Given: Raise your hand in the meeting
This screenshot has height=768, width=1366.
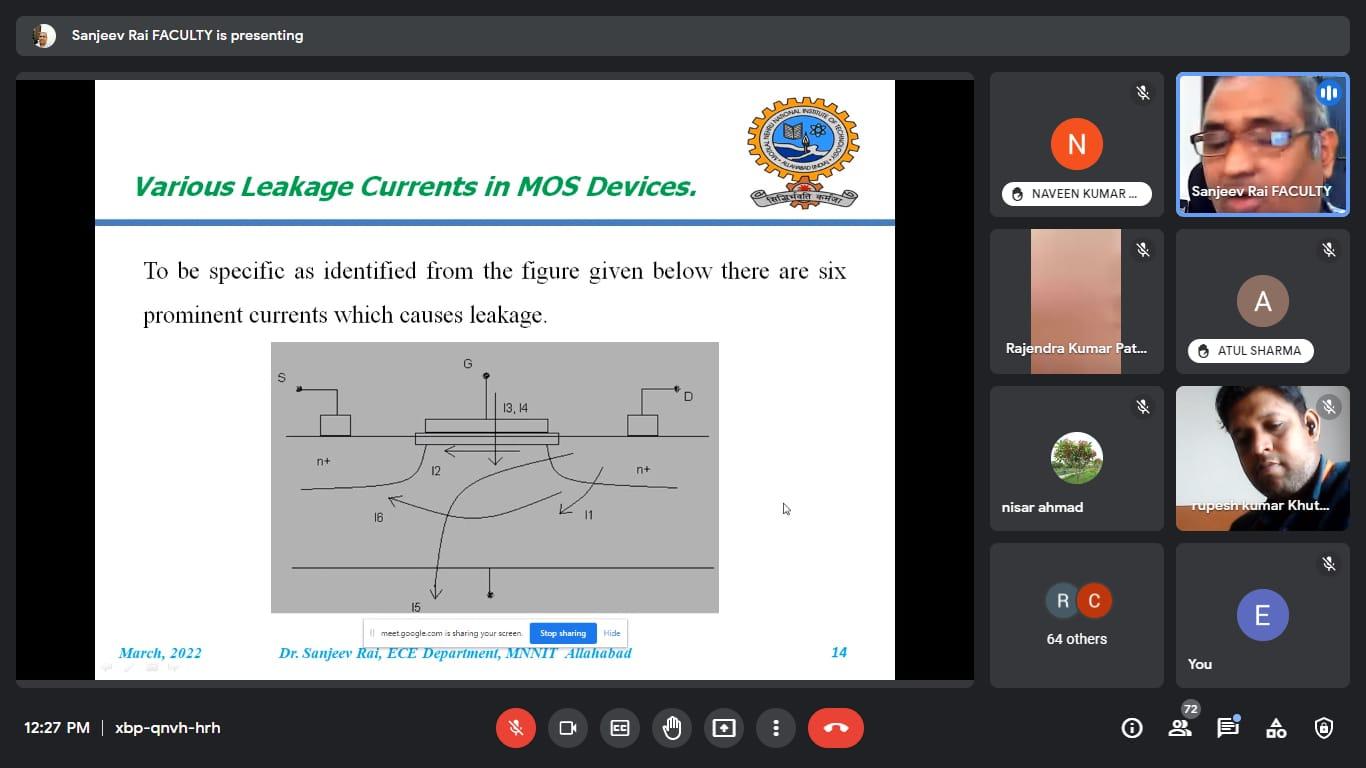Looking at the screenshot, I should coord(672,728).
